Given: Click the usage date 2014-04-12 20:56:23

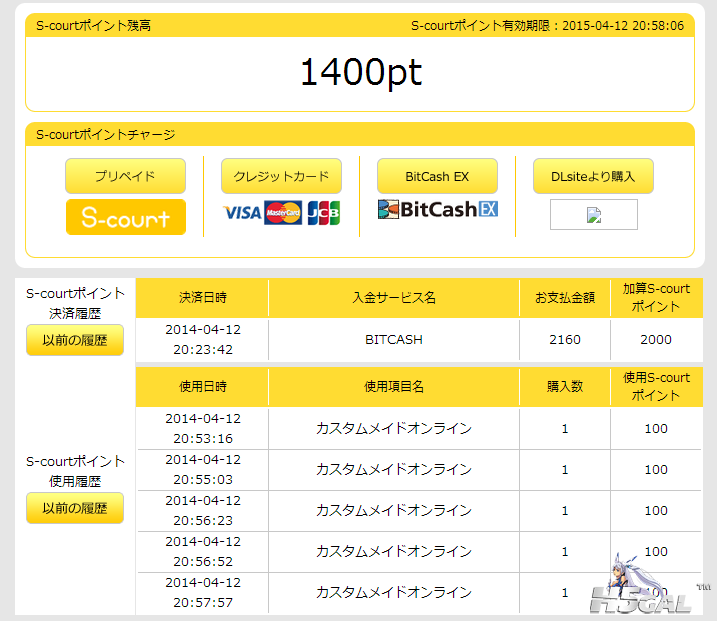Looking at the screenshot, I should tap(203, 510).
